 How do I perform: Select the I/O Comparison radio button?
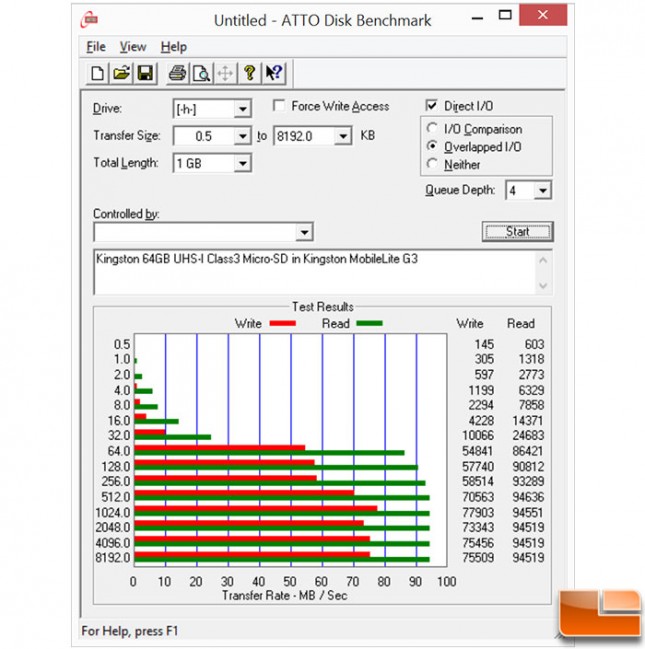(432, 128)
